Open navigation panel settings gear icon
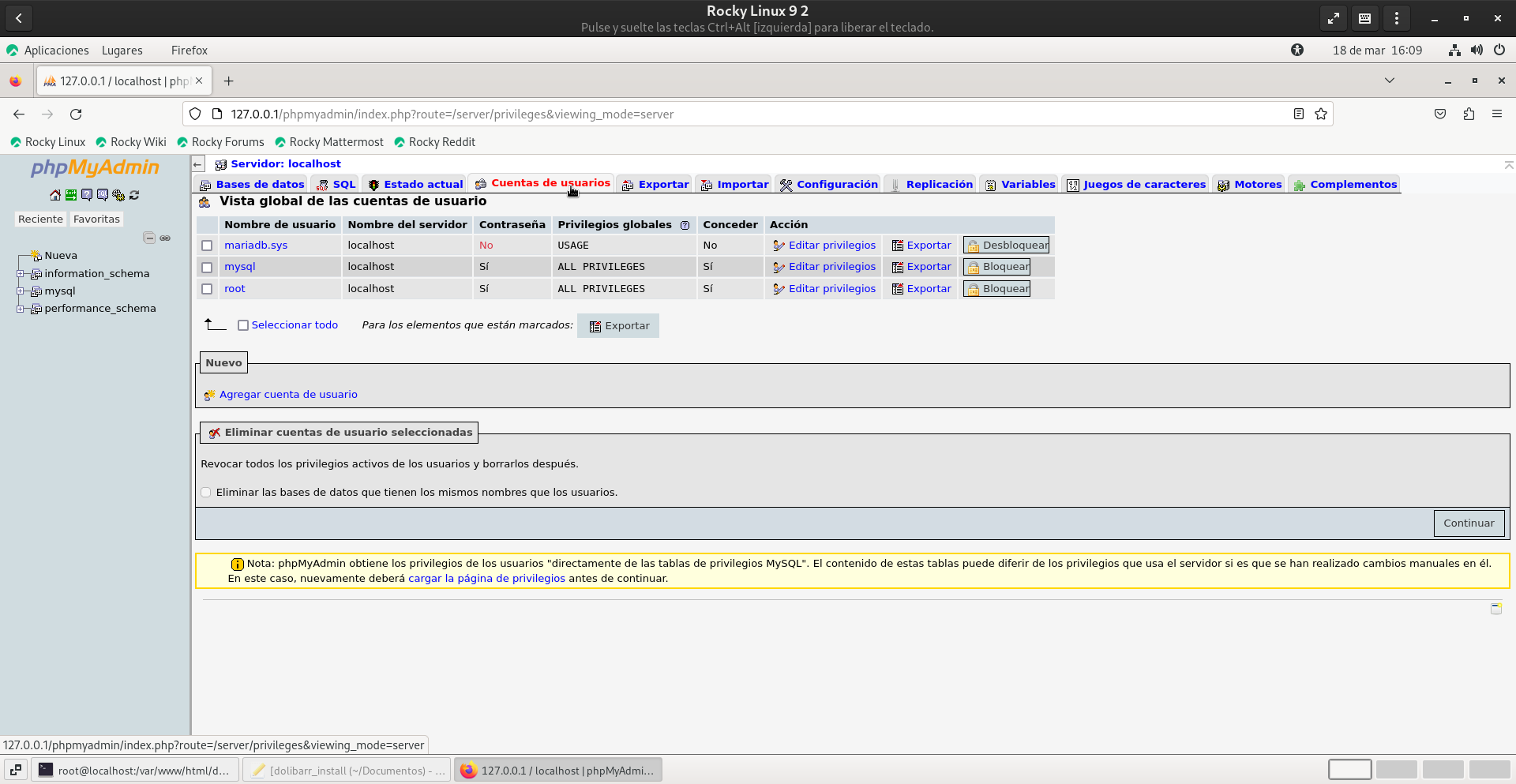 (x=118, y=195)
